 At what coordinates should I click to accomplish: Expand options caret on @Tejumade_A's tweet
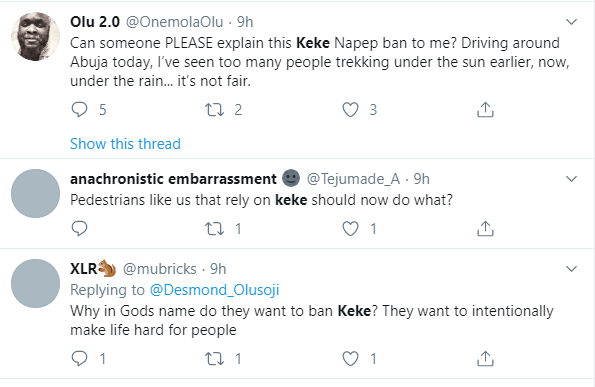click(x=571, y=179)
